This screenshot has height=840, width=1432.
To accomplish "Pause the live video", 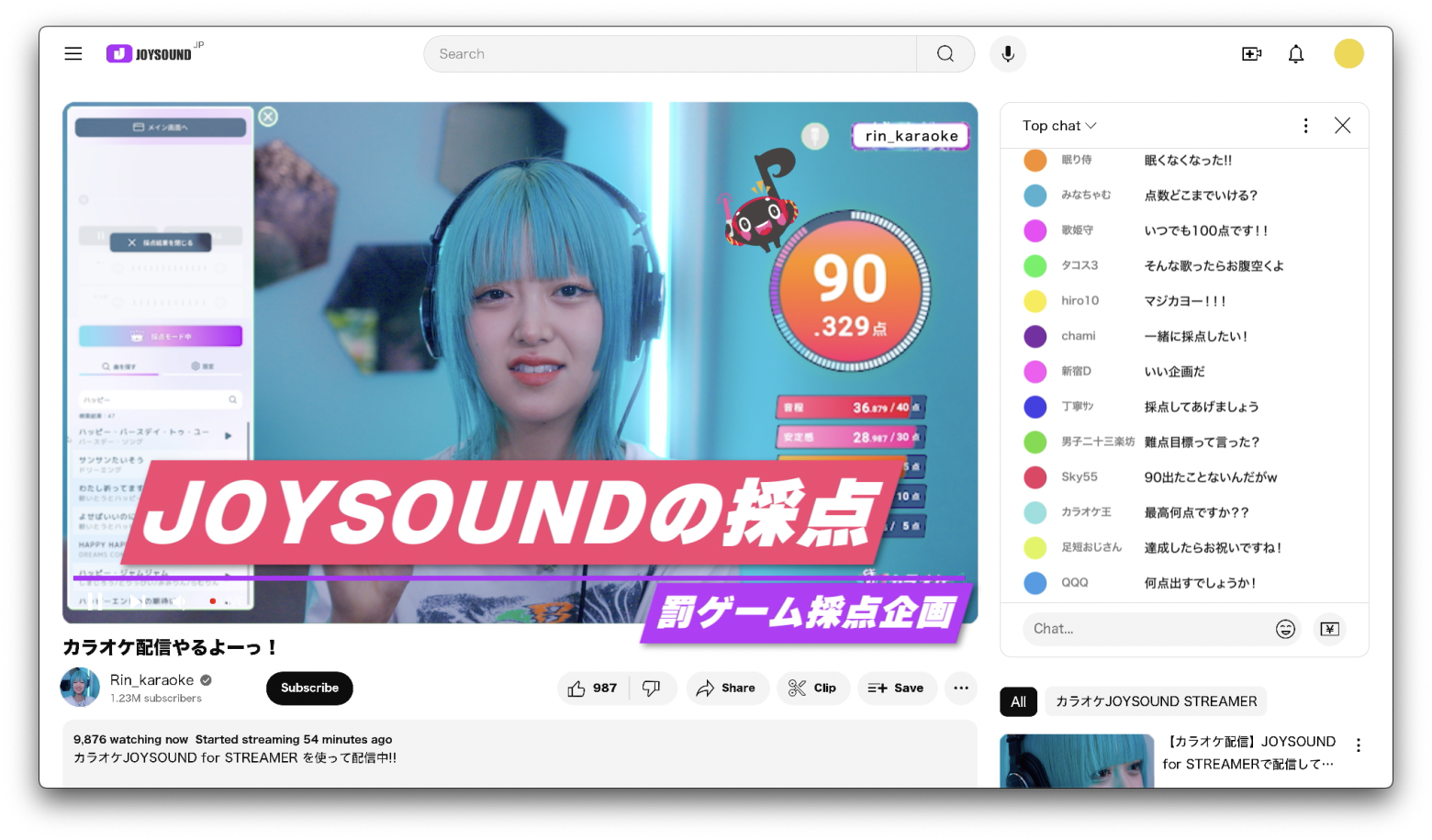I will (x=95, y=601).
